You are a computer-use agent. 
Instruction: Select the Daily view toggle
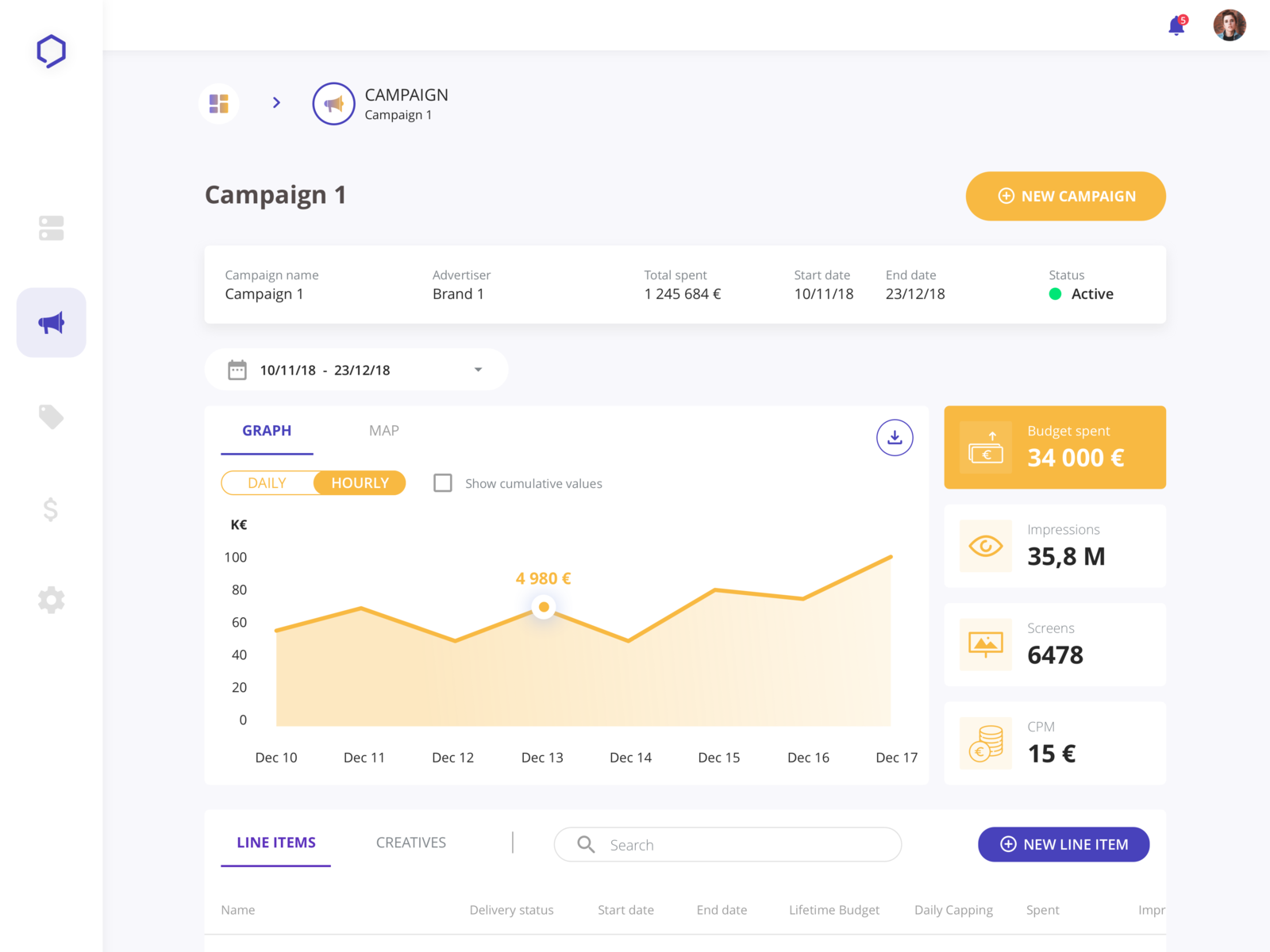267,483
